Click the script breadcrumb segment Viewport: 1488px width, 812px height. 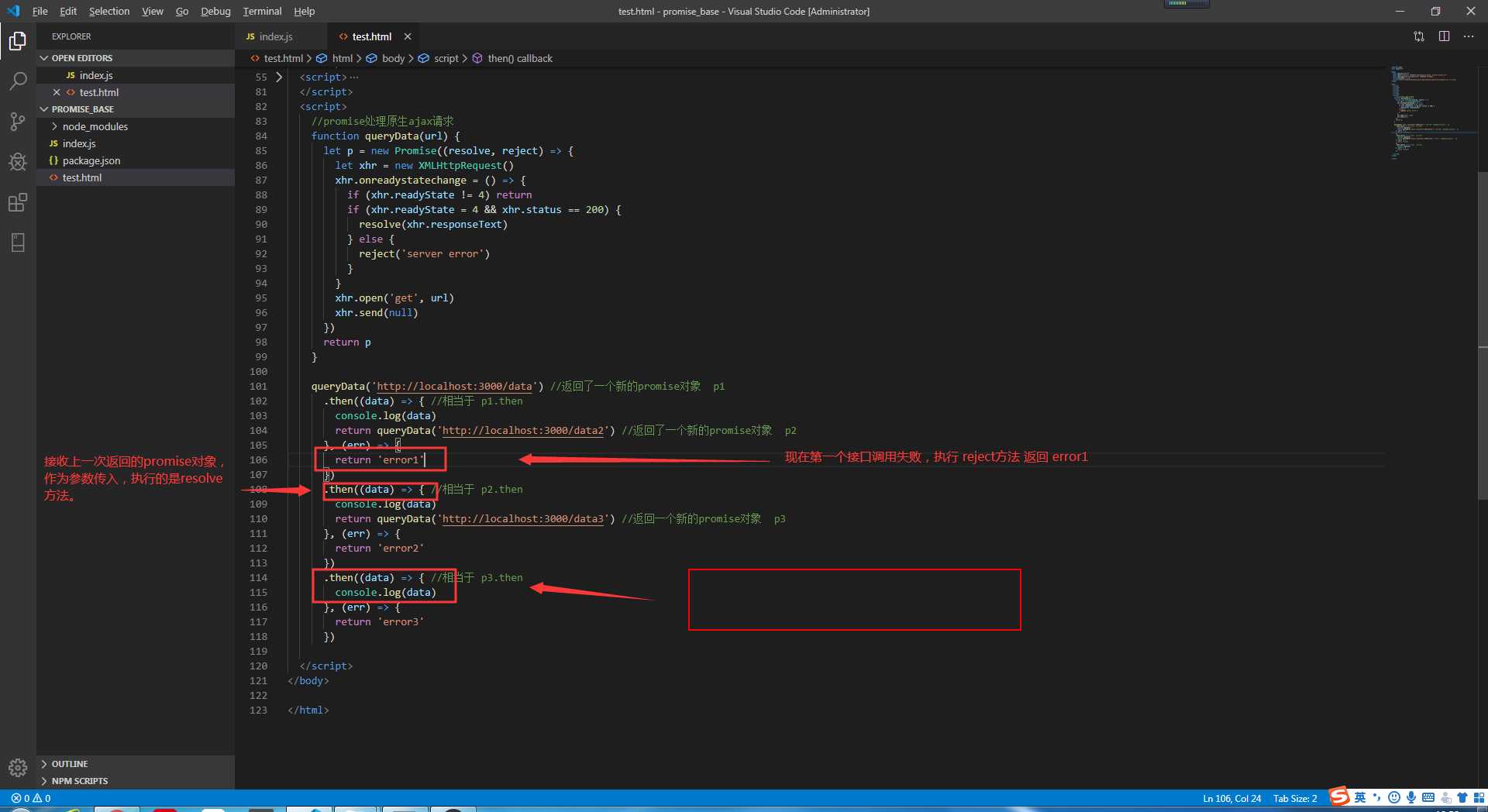pyautogui.click(x=438, y=58)
